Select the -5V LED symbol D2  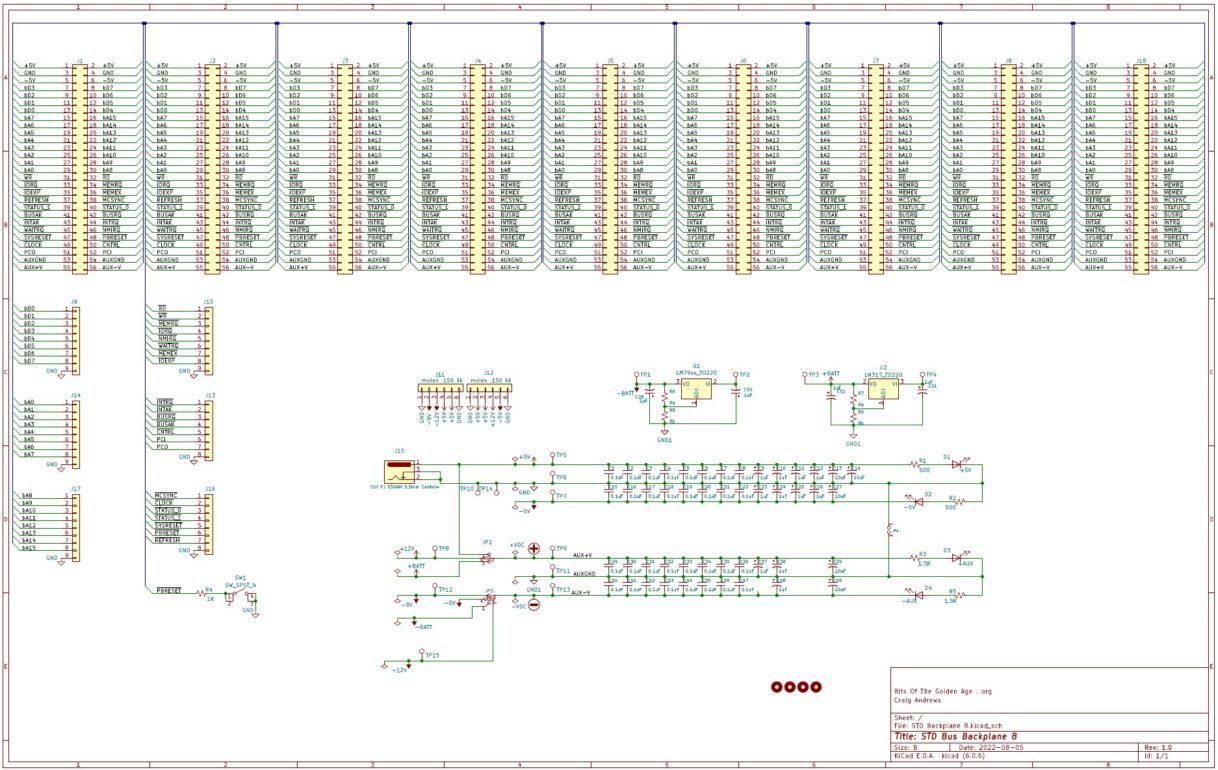[919, 501]
